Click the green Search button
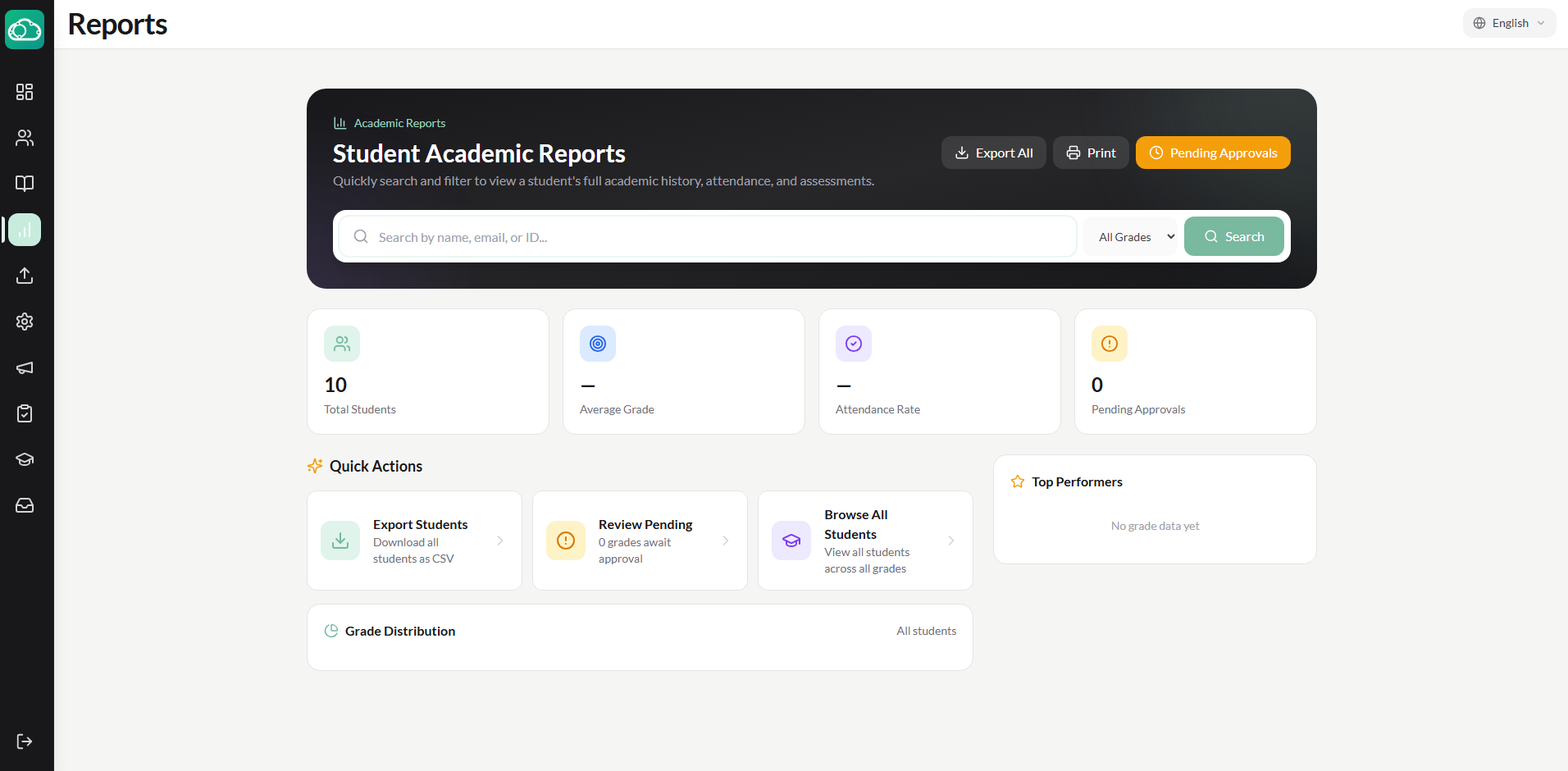This screenshot has width=1568, height=771. [x=1234, y=236]
